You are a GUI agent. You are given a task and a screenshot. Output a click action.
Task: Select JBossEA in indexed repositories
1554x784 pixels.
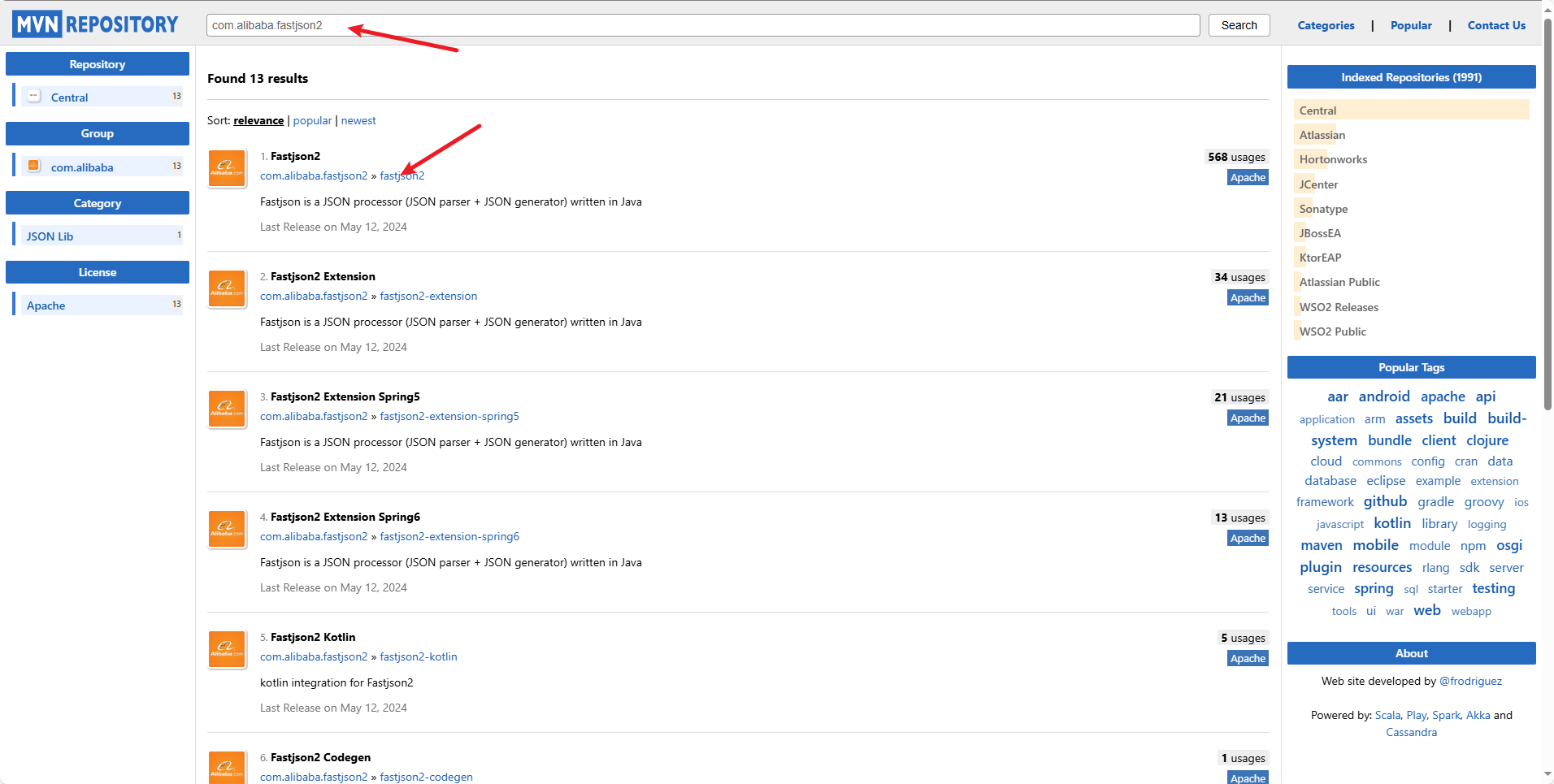1320,233
